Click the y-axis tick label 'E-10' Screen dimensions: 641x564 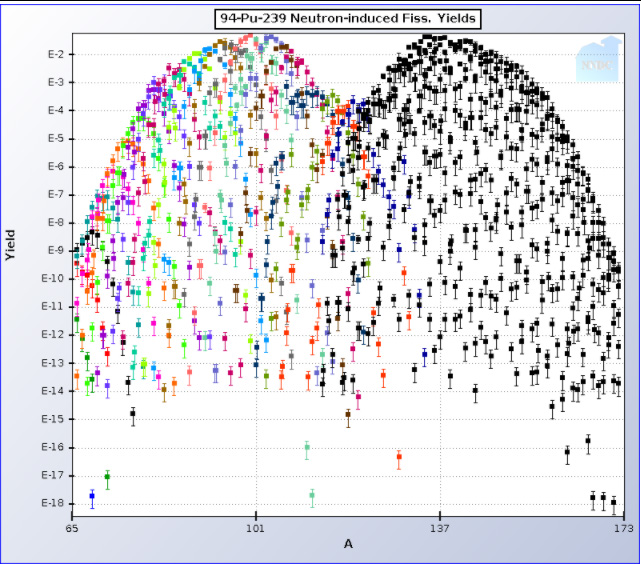53,279
